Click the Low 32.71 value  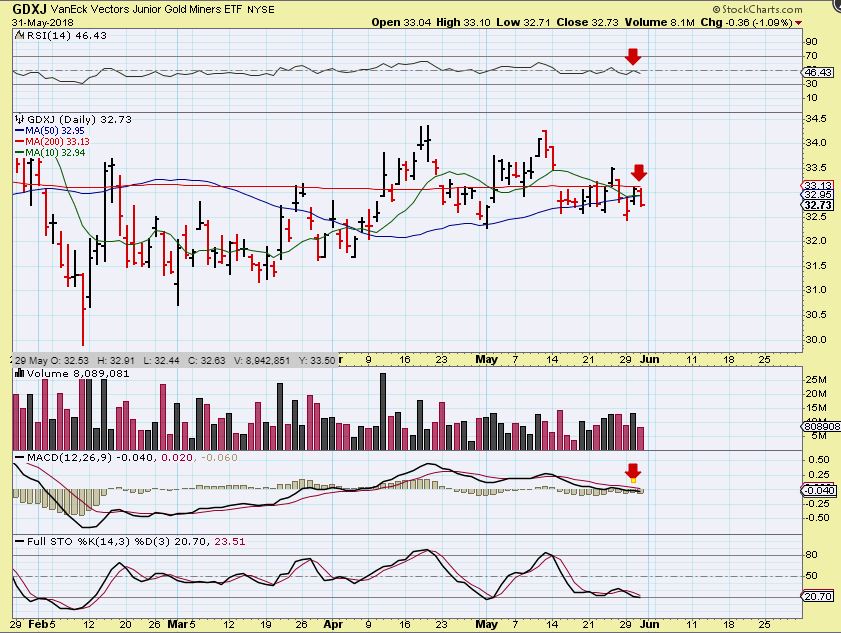524,23
